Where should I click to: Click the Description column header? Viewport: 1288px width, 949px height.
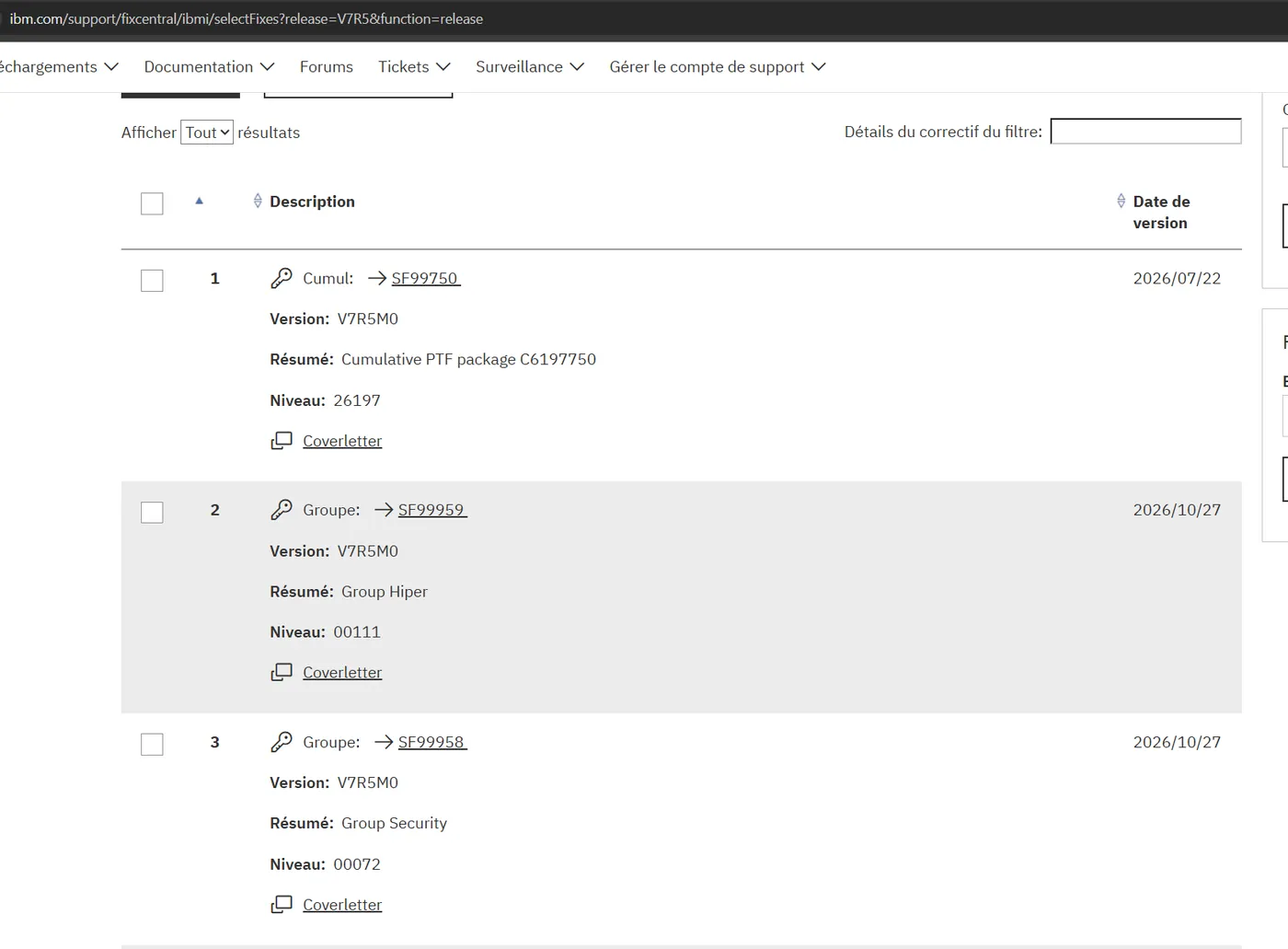(312, 202)
